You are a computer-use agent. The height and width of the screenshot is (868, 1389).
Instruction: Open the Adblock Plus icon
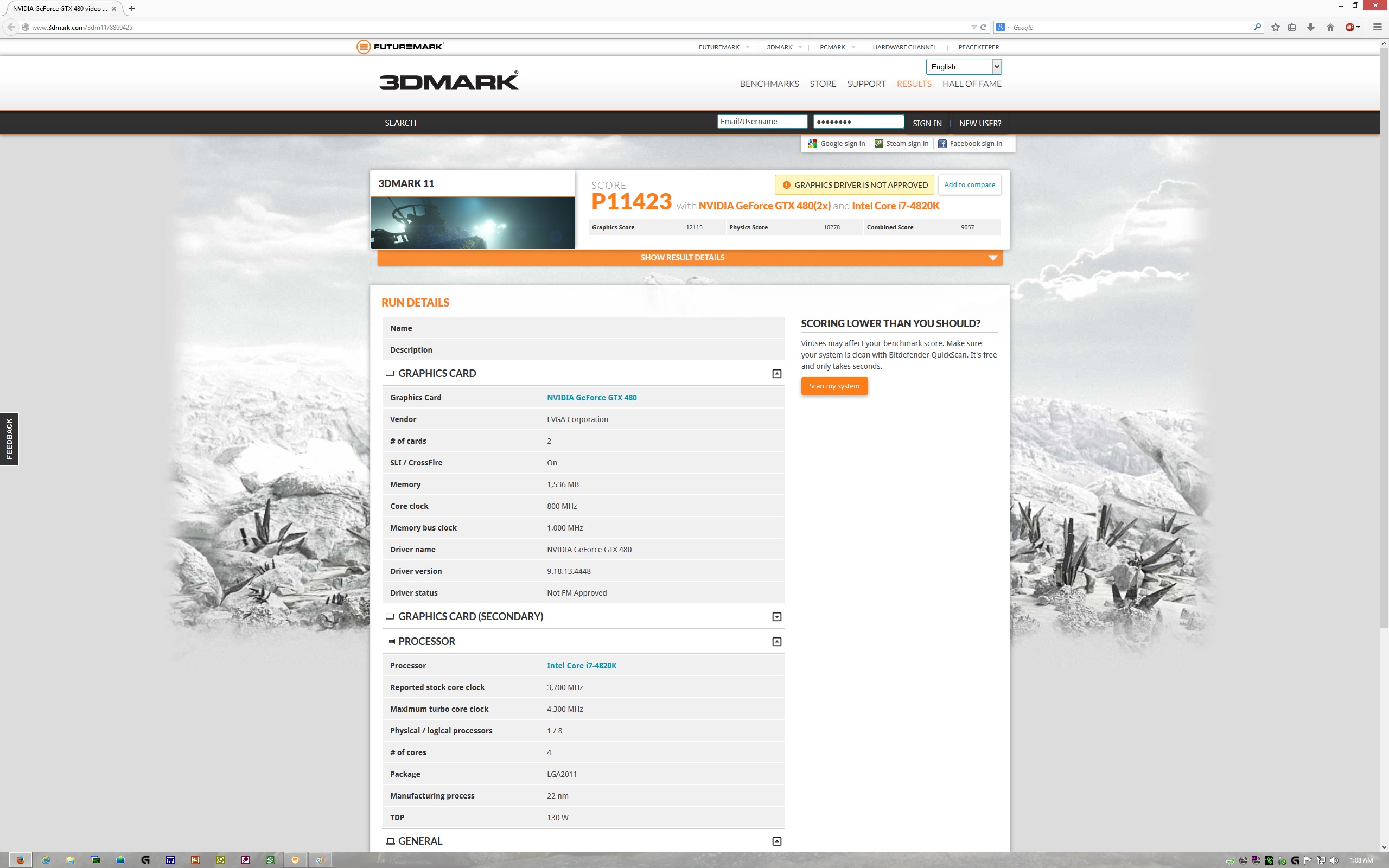click(x=1350, y=27)
